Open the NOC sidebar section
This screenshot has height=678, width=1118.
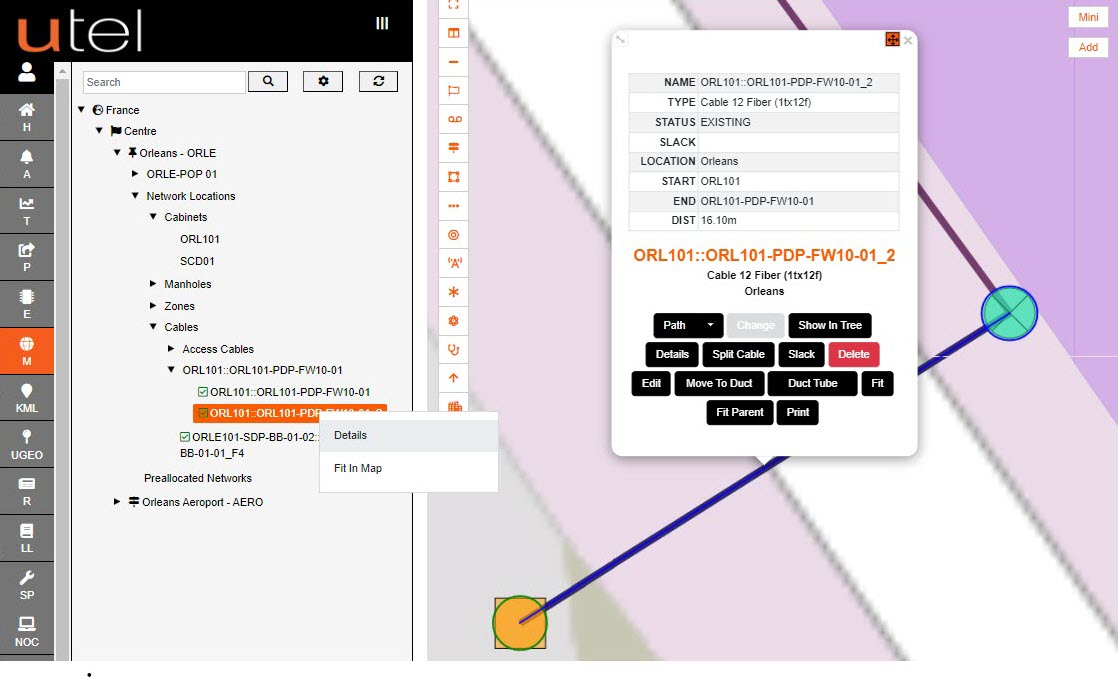point(27,632)
